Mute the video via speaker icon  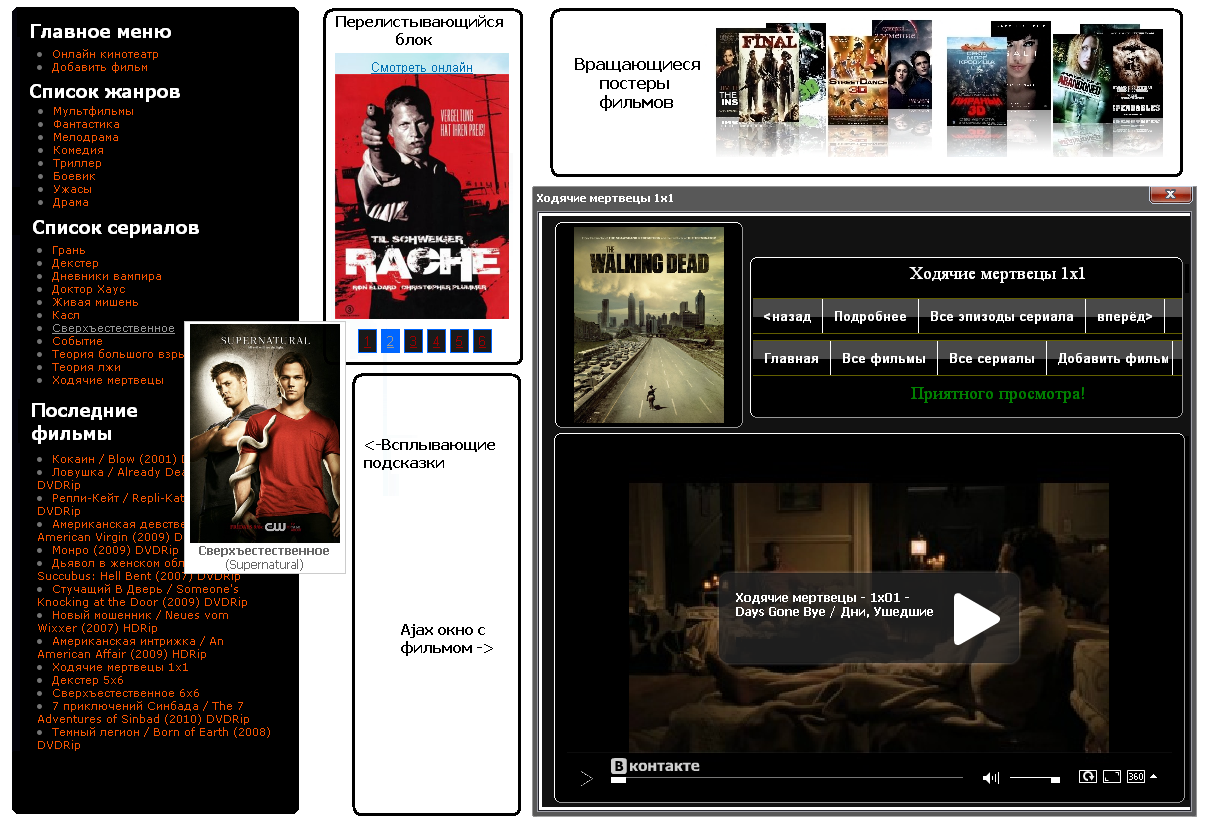click(991, 778)
